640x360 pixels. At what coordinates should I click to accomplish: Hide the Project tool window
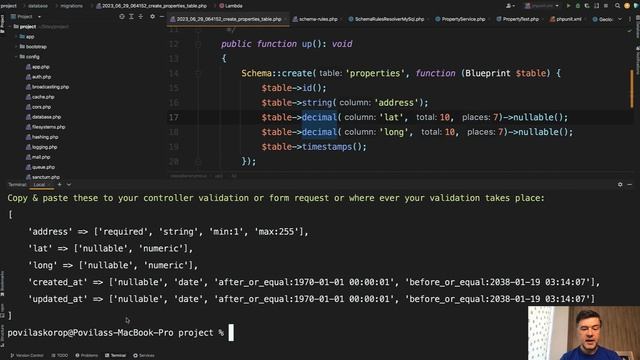click(162, 17)
